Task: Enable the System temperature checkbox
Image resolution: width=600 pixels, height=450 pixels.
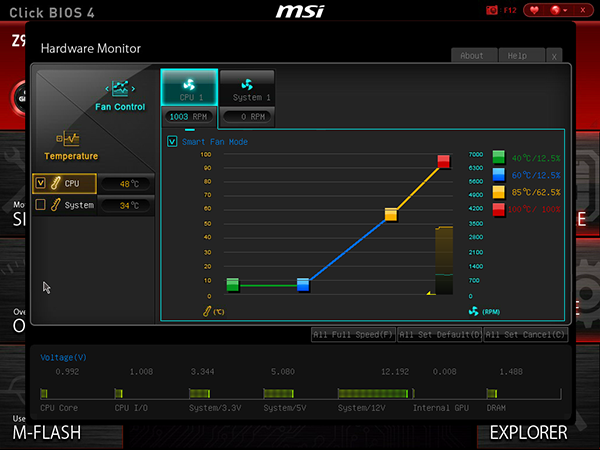Action: click(41, 205)
